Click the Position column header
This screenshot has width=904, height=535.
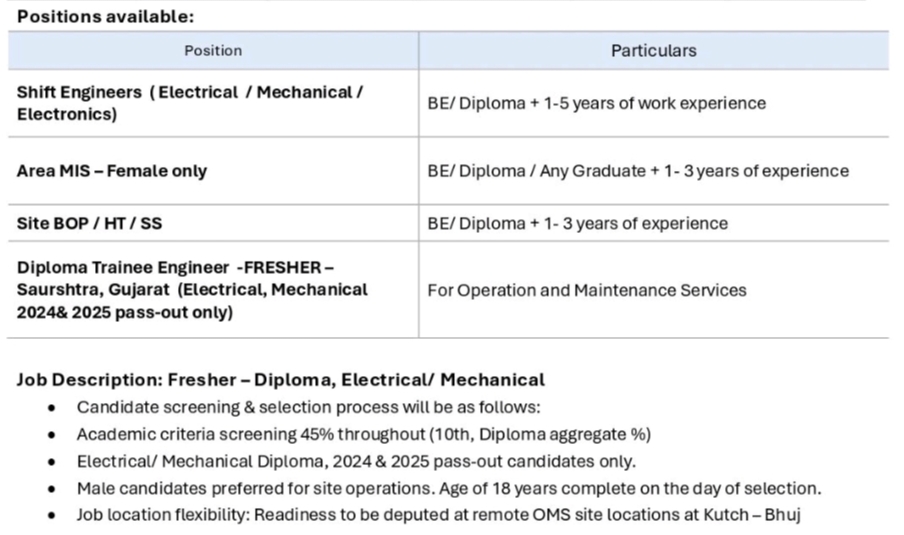tap(213, 51)
